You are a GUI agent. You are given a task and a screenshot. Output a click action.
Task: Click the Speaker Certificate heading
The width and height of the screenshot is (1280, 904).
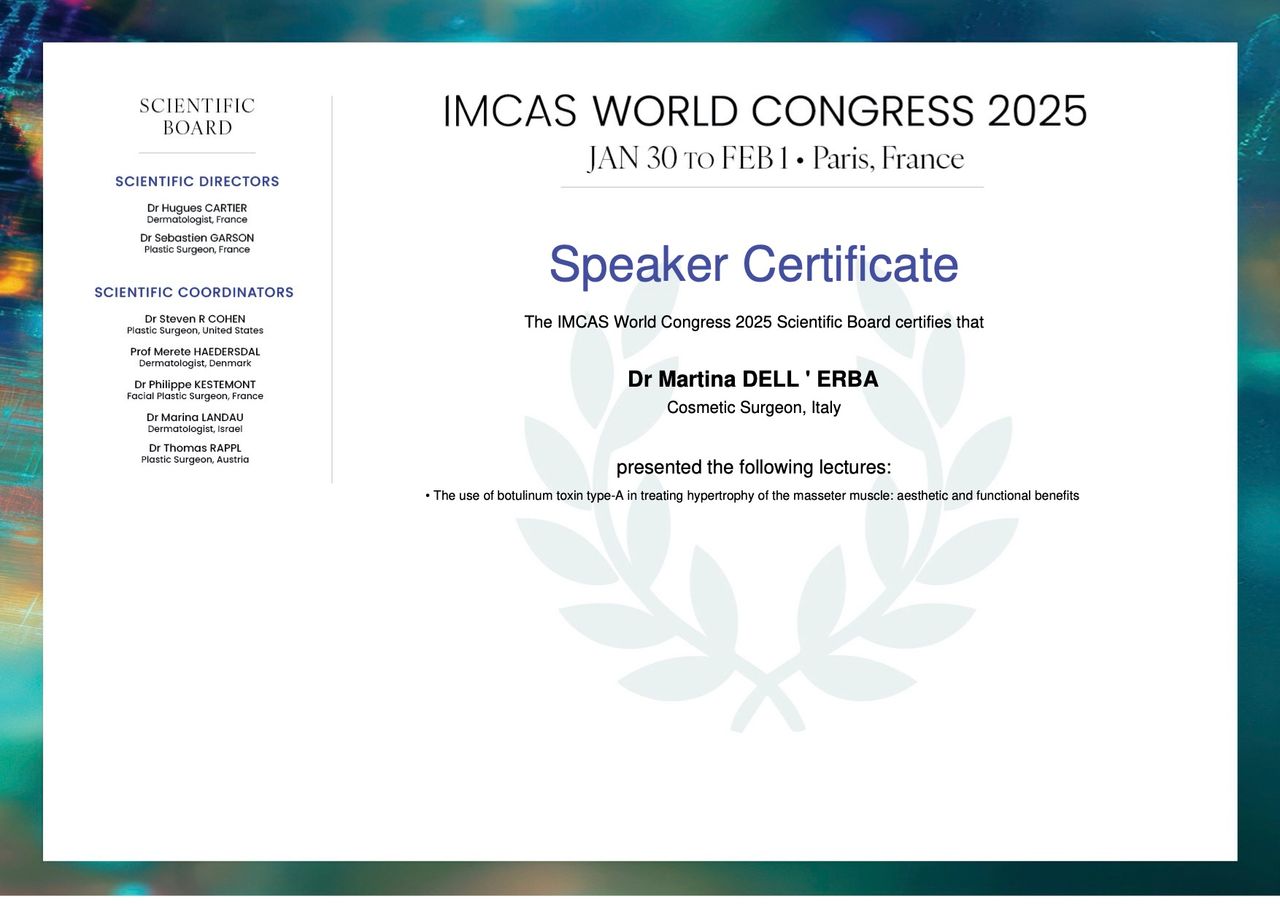pos(753,264)
